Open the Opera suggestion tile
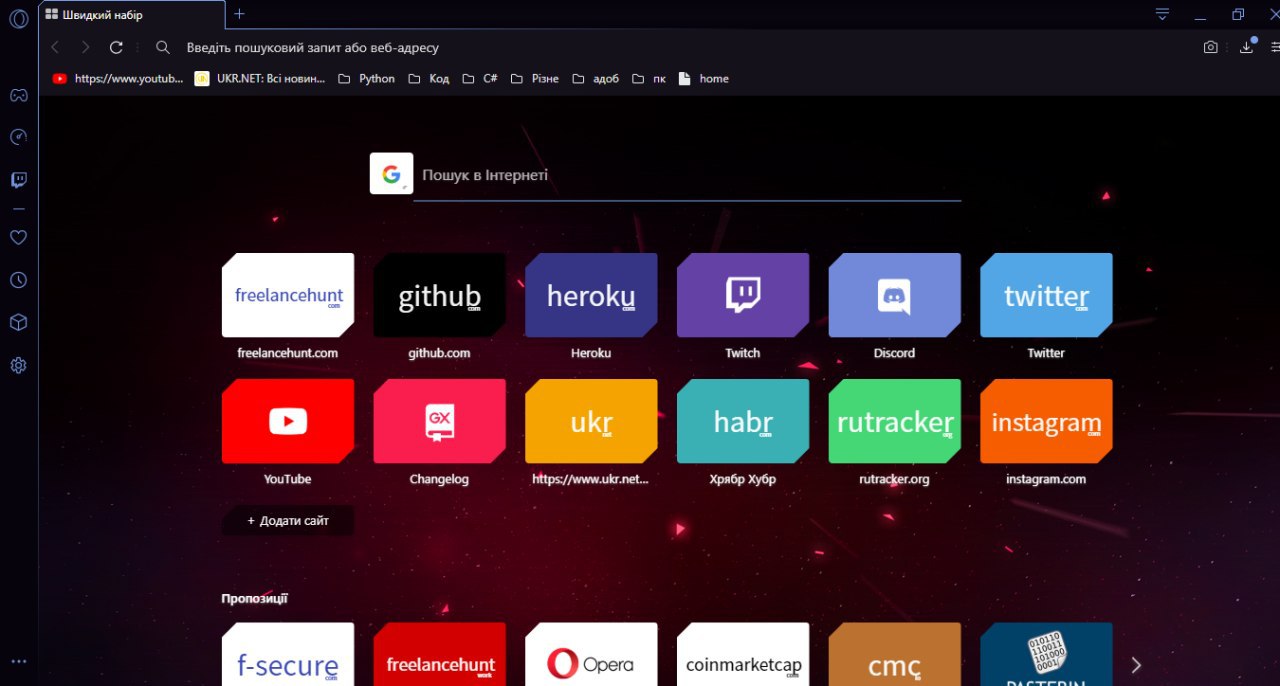Image resolution: width=1280 pixels, height=686 pixels. (x=591, y=655)
